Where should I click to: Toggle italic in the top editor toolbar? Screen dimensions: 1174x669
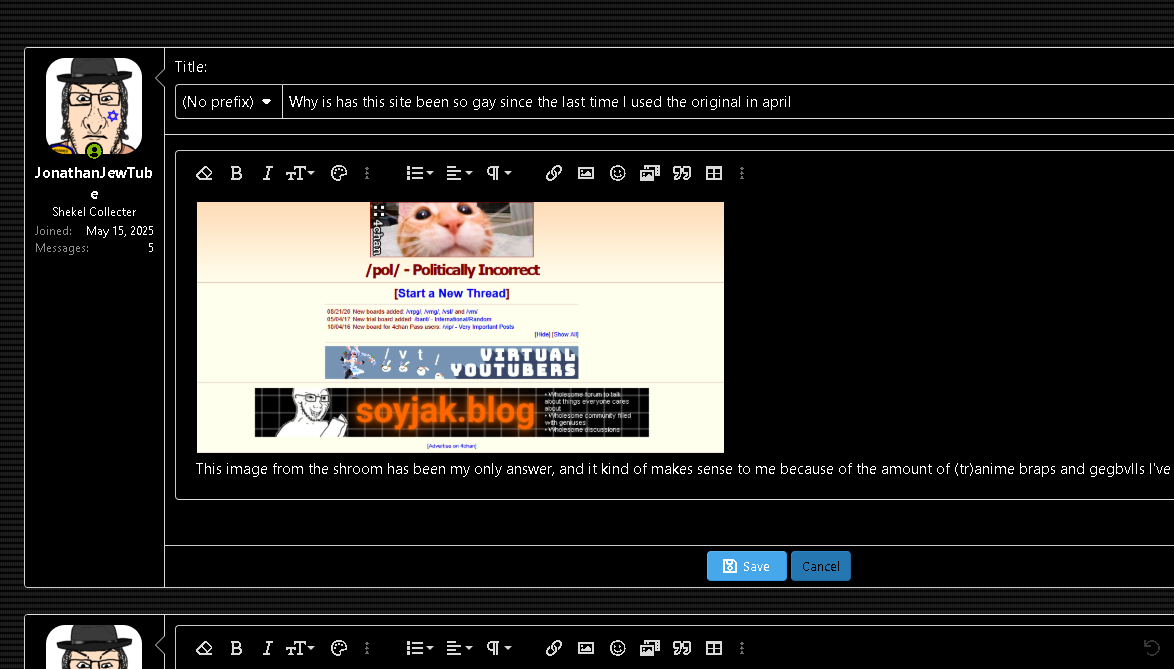(267, 174)
